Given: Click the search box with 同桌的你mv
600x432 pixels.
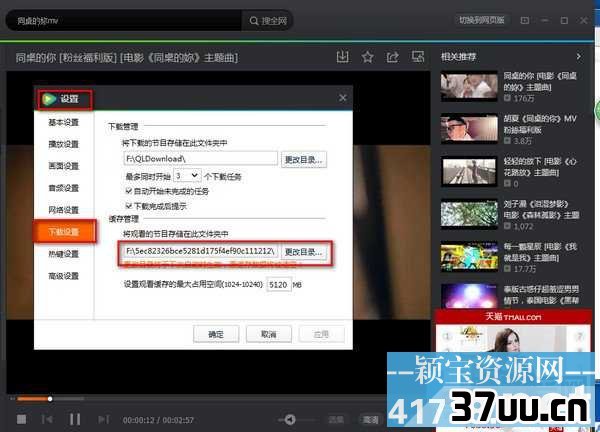Looking at the screenshot, I should click(126, 21).
